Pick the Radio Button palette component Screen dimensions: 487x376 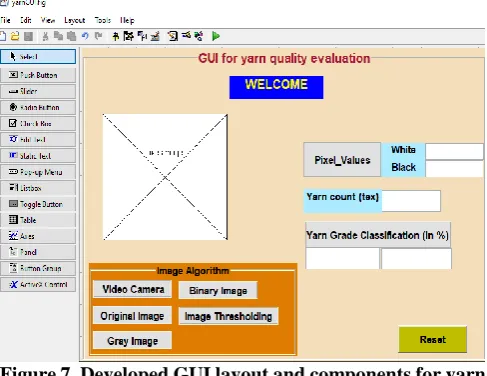[38, 107]
